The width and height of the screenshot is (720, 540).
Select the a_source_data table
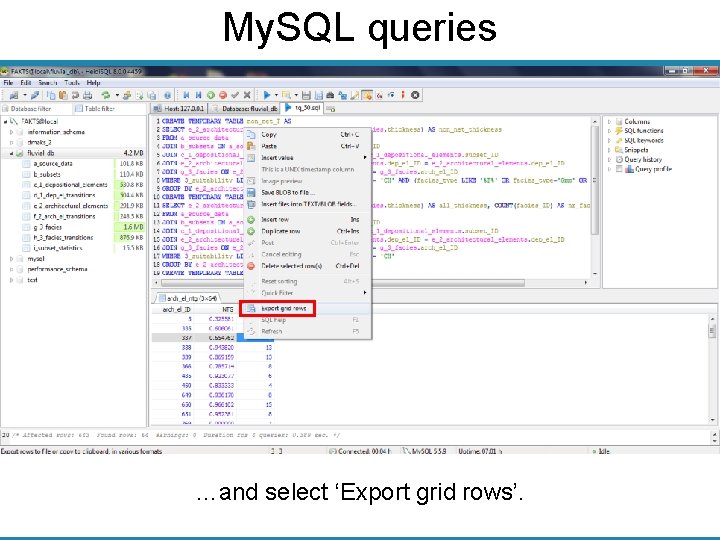coord(53,164)
